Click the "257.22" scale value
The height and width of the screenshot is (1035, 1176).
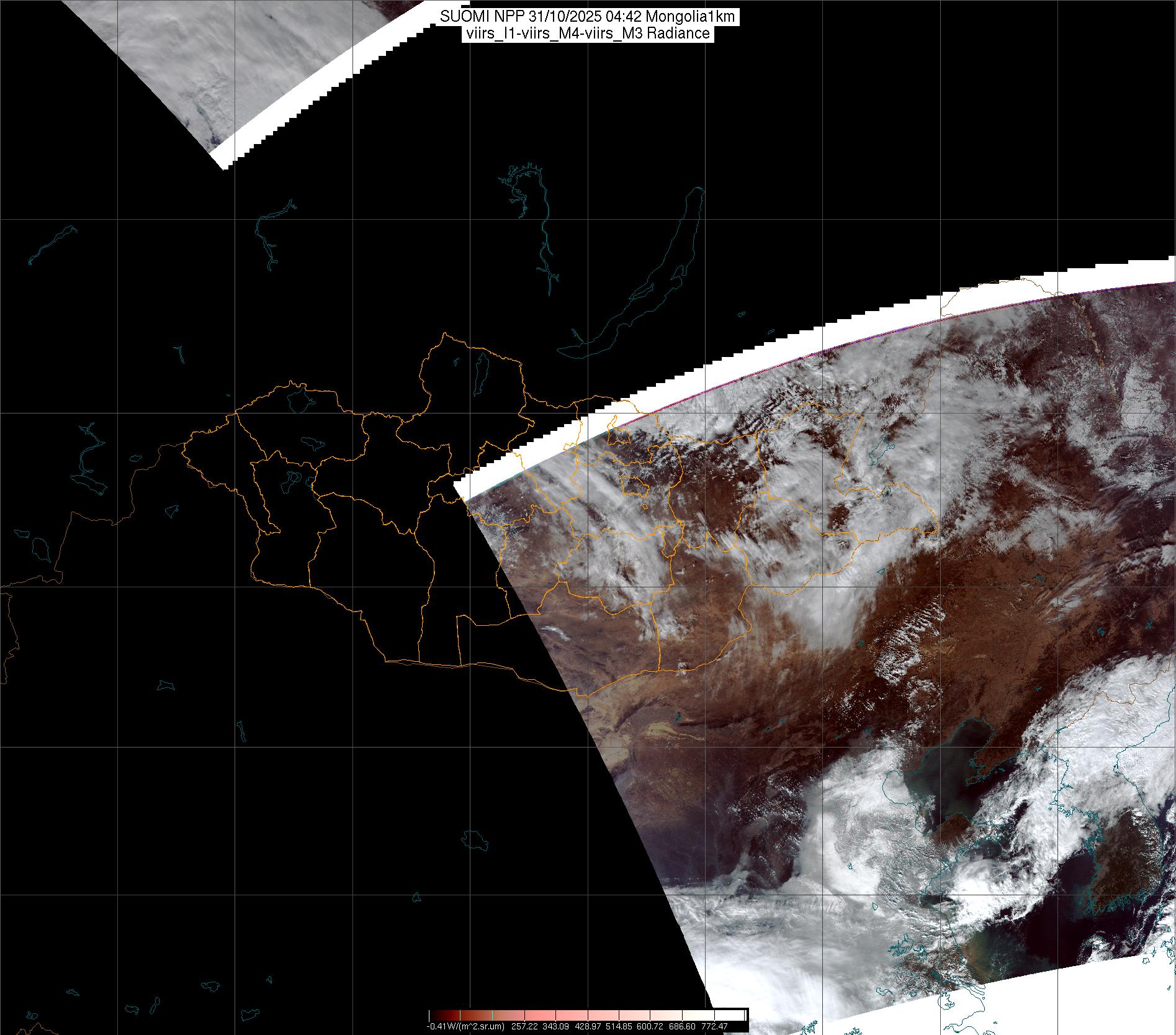(524, 1026)
